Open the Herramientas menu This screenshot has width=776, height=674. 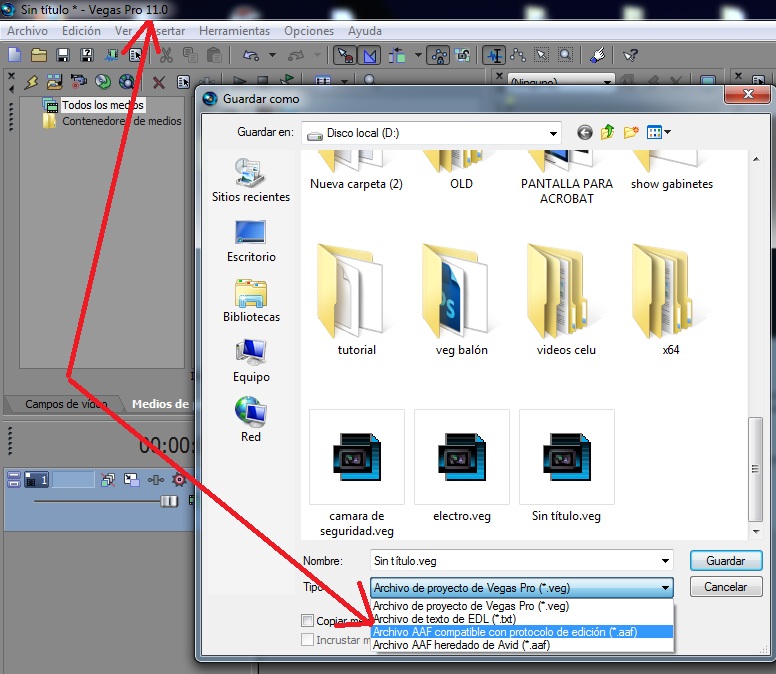coord(235,31)
